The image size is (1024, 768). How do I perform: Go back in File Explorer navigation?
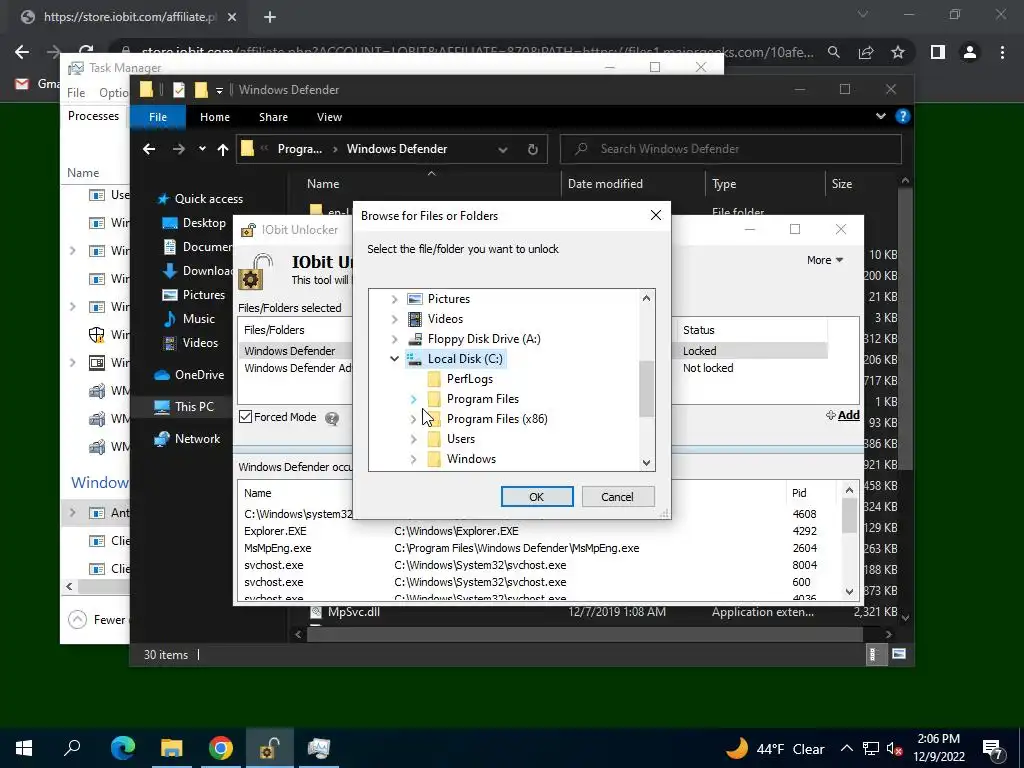click(x=150, y=150)
